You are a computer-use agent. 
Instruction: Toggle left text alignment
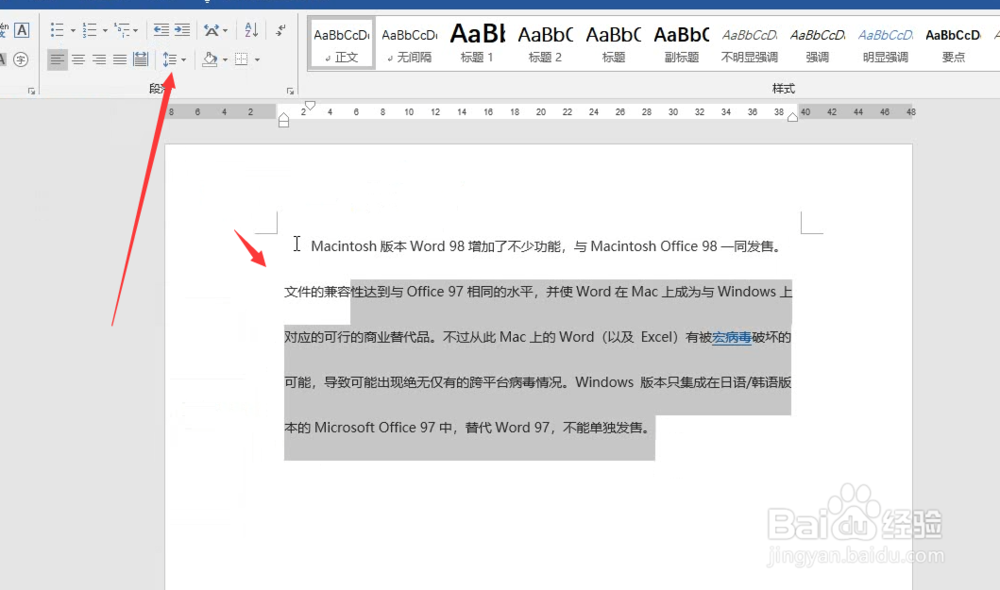click(57, 59)
